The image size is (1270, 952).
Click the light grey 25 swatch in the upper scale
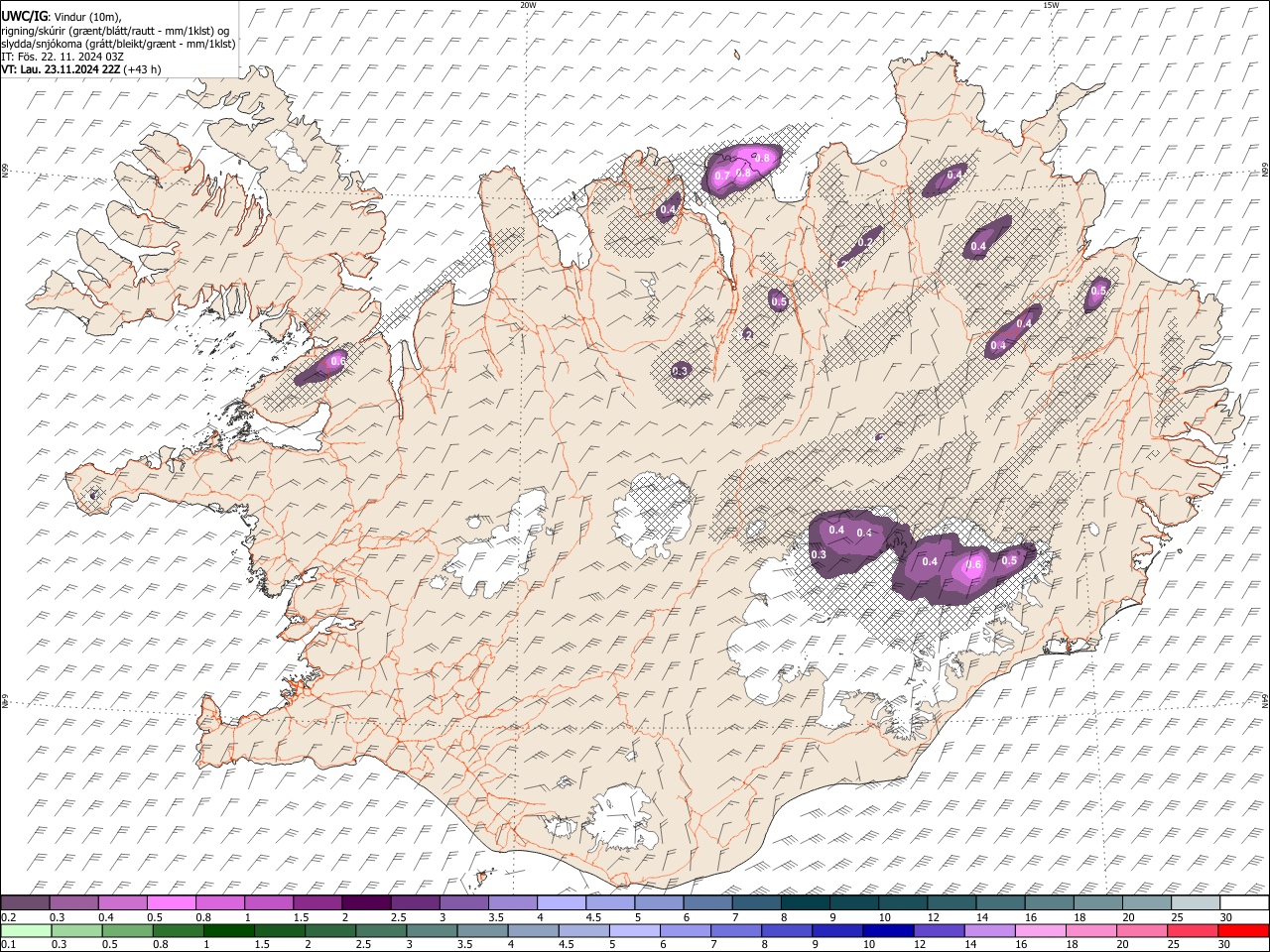[x=1196, y=903]
